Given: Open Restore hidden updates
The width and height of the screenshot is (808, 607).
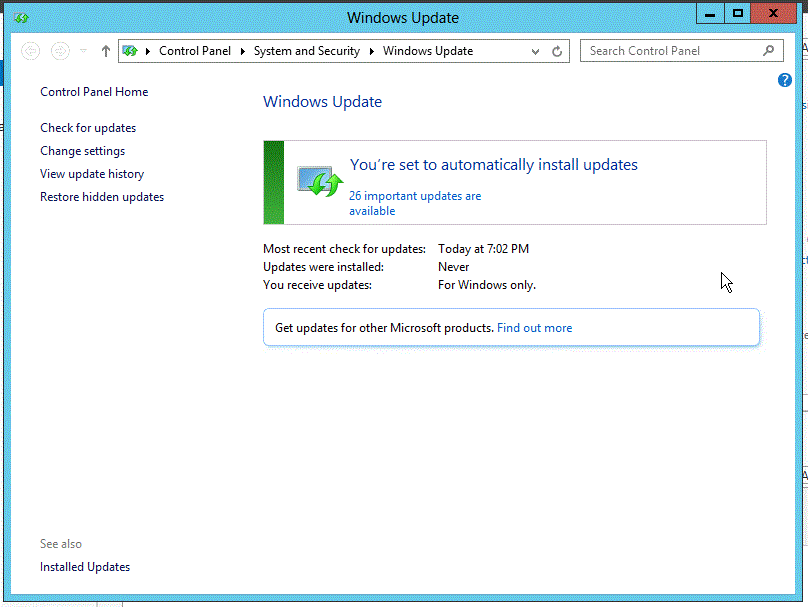Looking at the screenshot, I should click(102, 197).
